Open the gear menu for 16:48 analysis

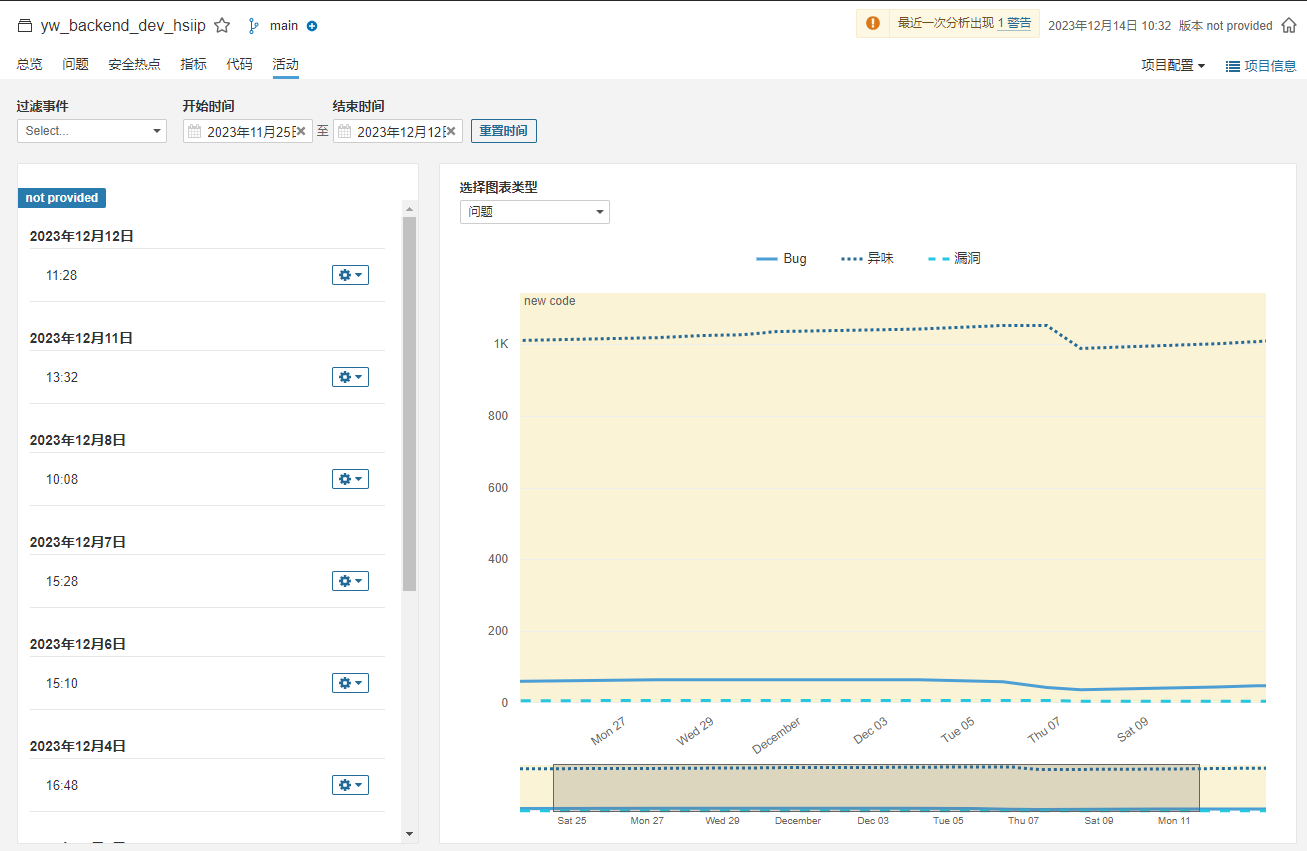(350, 785)
